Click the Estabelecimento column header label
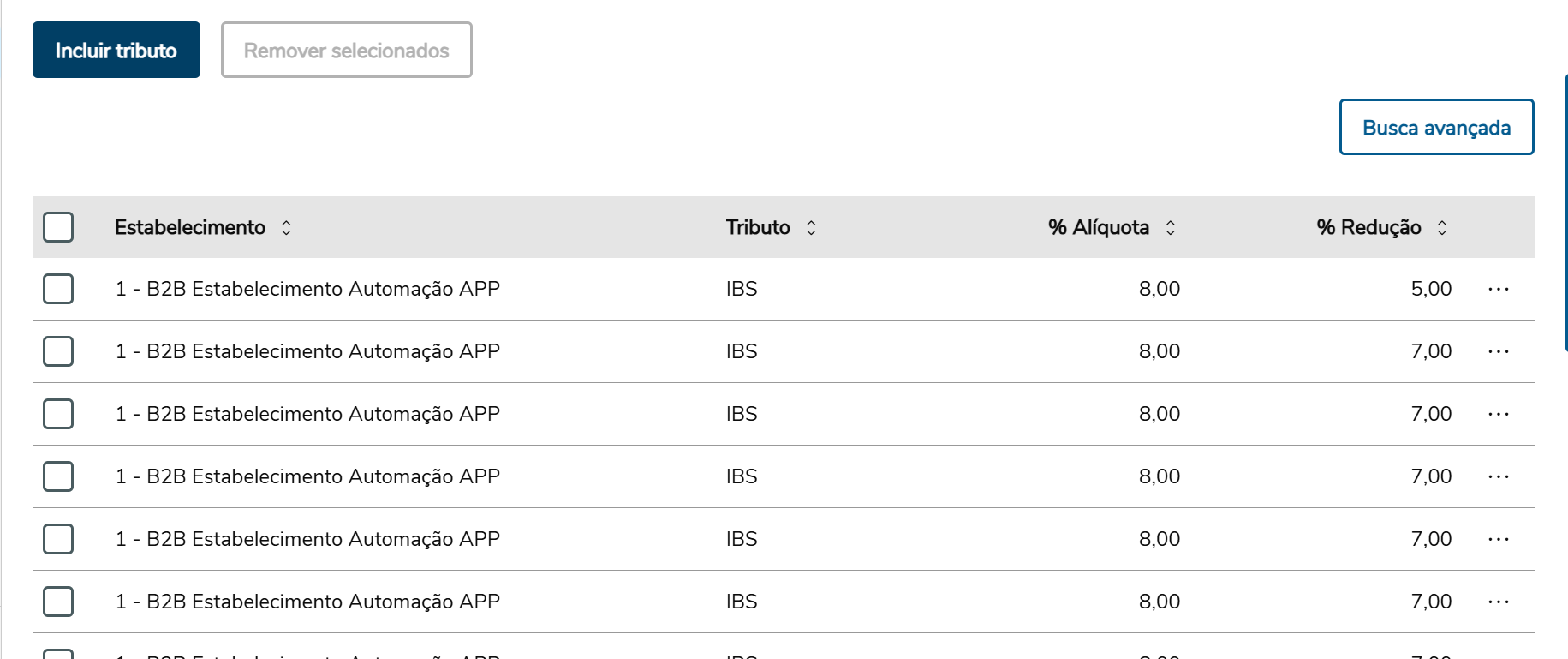 190,228
